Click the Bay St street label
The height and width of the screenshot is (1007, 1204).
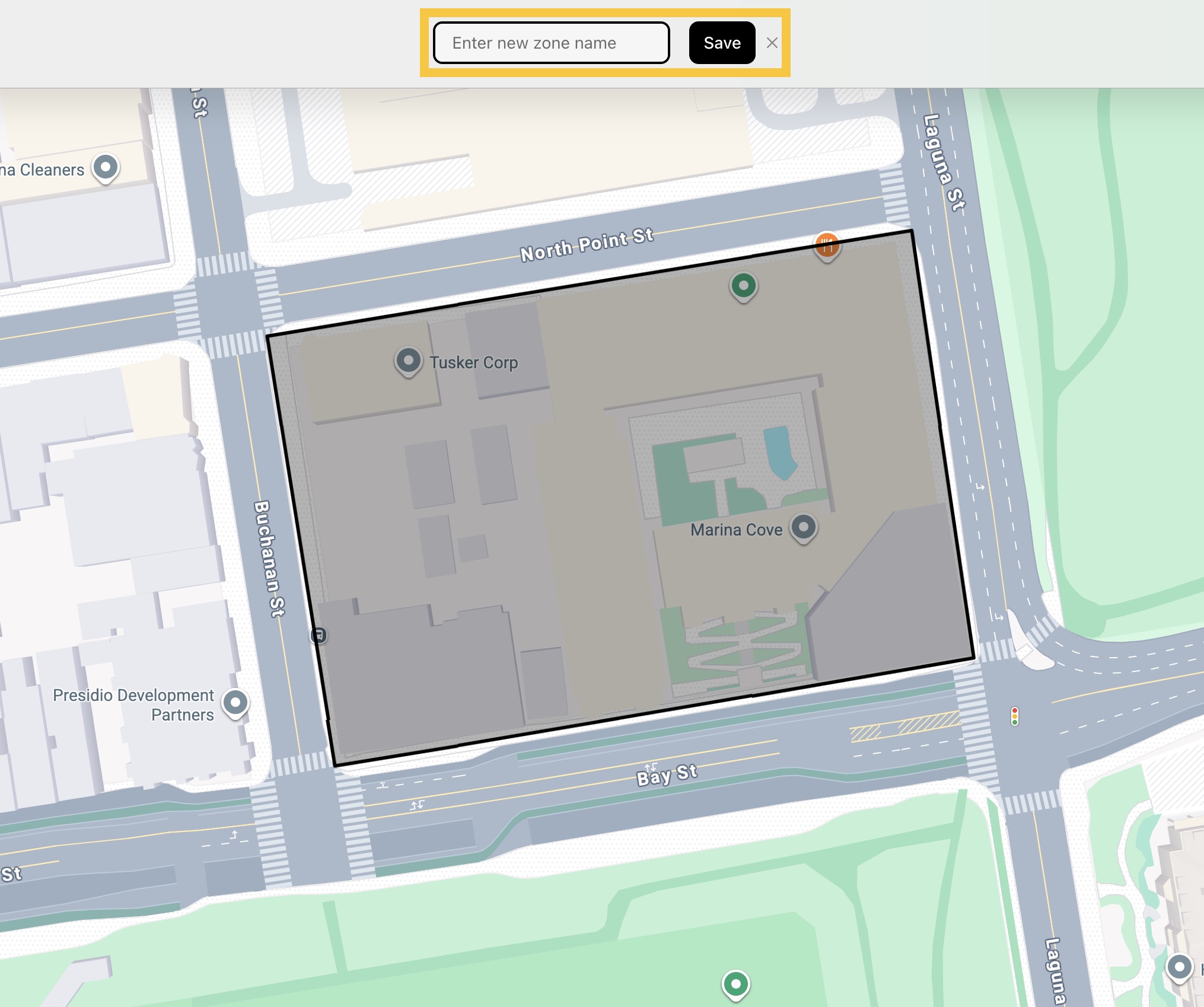[667, 774]
